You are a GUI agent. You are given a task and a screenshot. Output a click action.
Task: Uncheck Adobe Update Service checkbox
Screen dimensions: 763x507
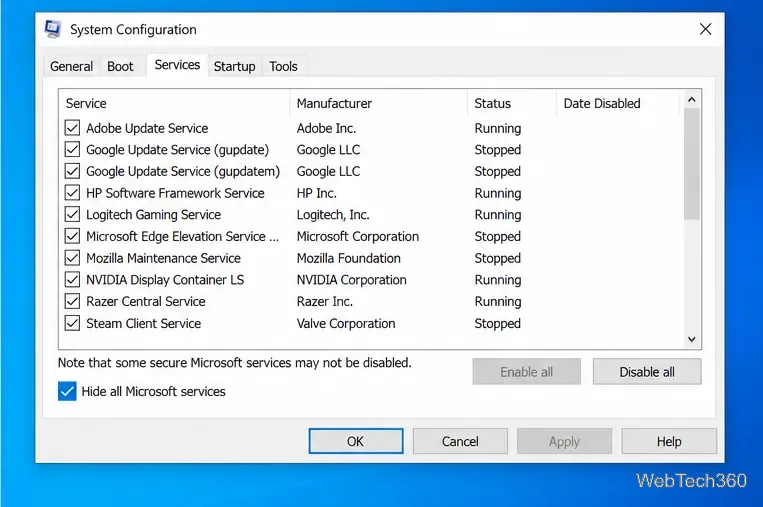coord(72,128)
